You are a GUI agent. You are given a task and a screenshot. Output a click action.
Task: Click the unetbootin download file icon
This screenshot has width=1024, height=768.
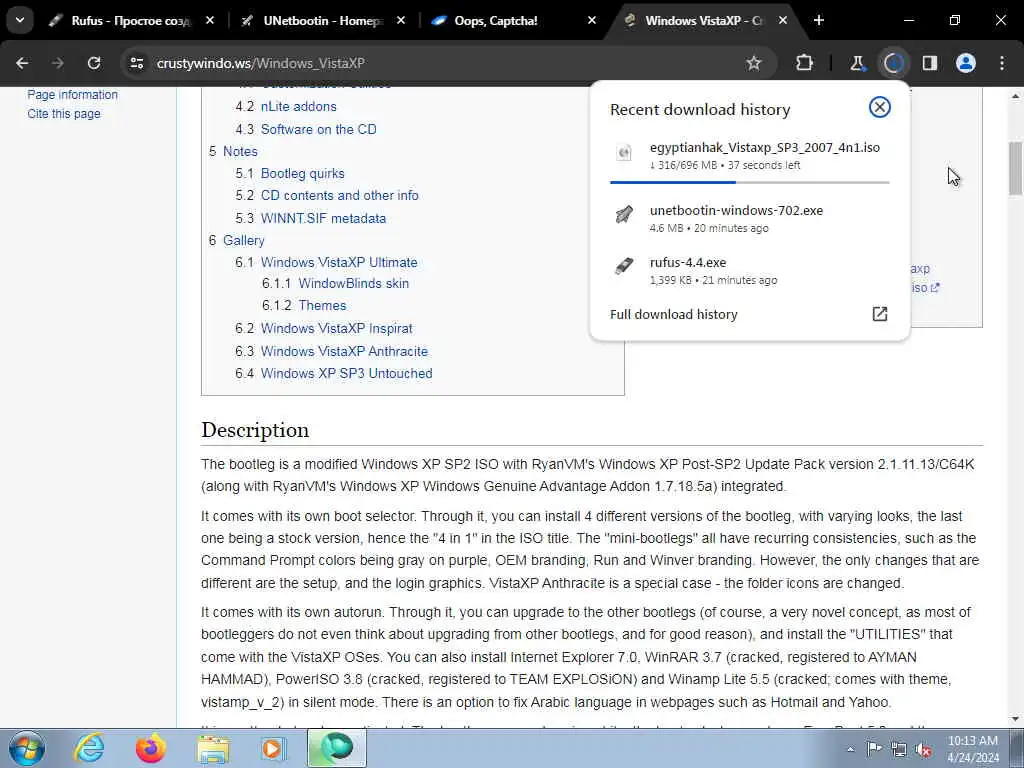(x=624, y=214)
